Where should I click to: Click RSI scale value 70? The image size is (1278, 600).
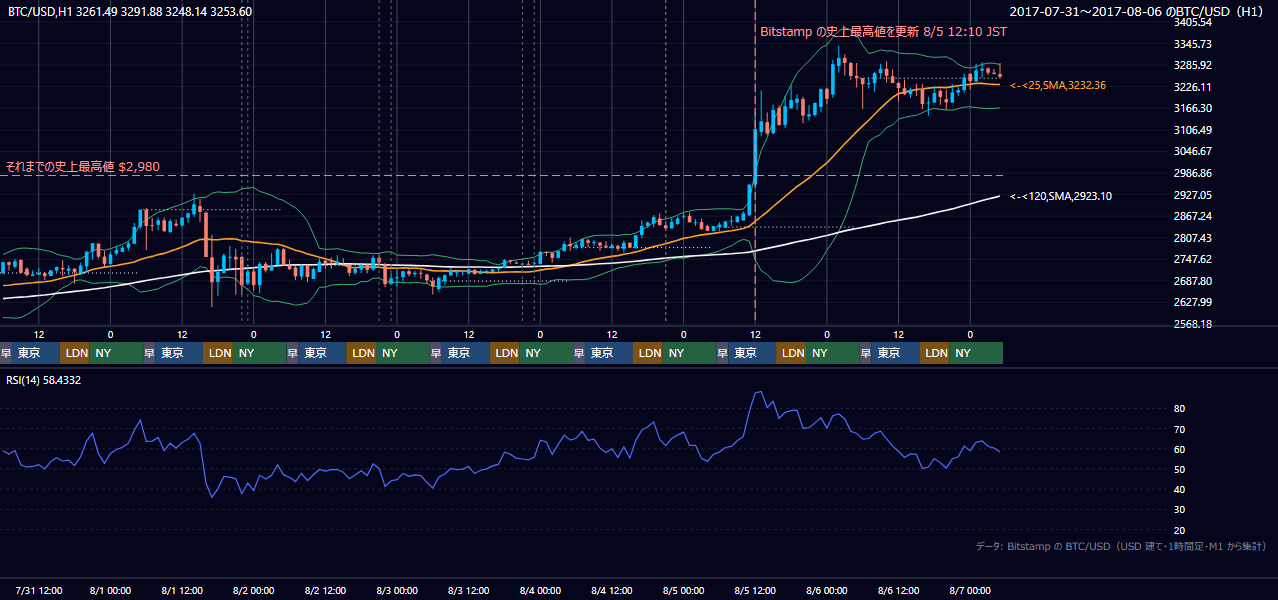(x=1180, y=429)
